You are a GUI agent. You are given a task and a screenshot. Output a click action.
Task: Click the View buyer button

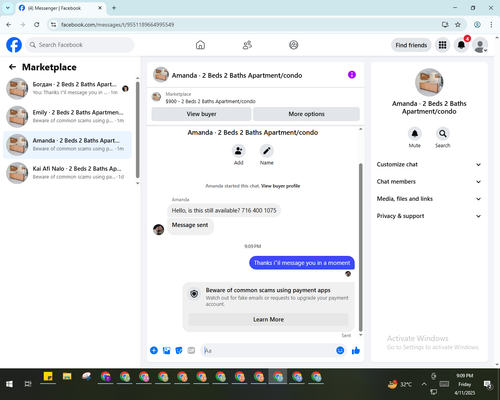pyautogui.click(x=201, y=114)
